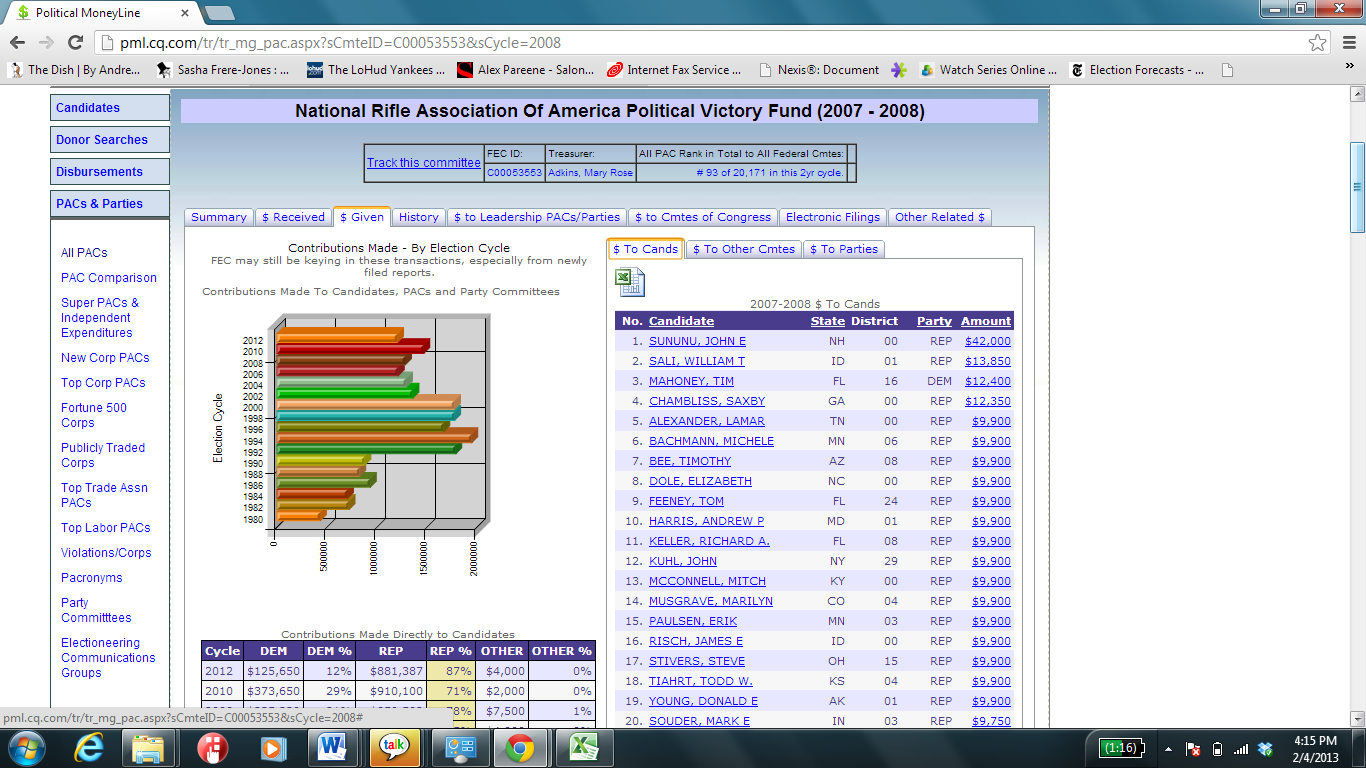The width and height of the screenshot is (1366, 768).
Task: Open Candidates sidebar section
Action: coord(110,108)
